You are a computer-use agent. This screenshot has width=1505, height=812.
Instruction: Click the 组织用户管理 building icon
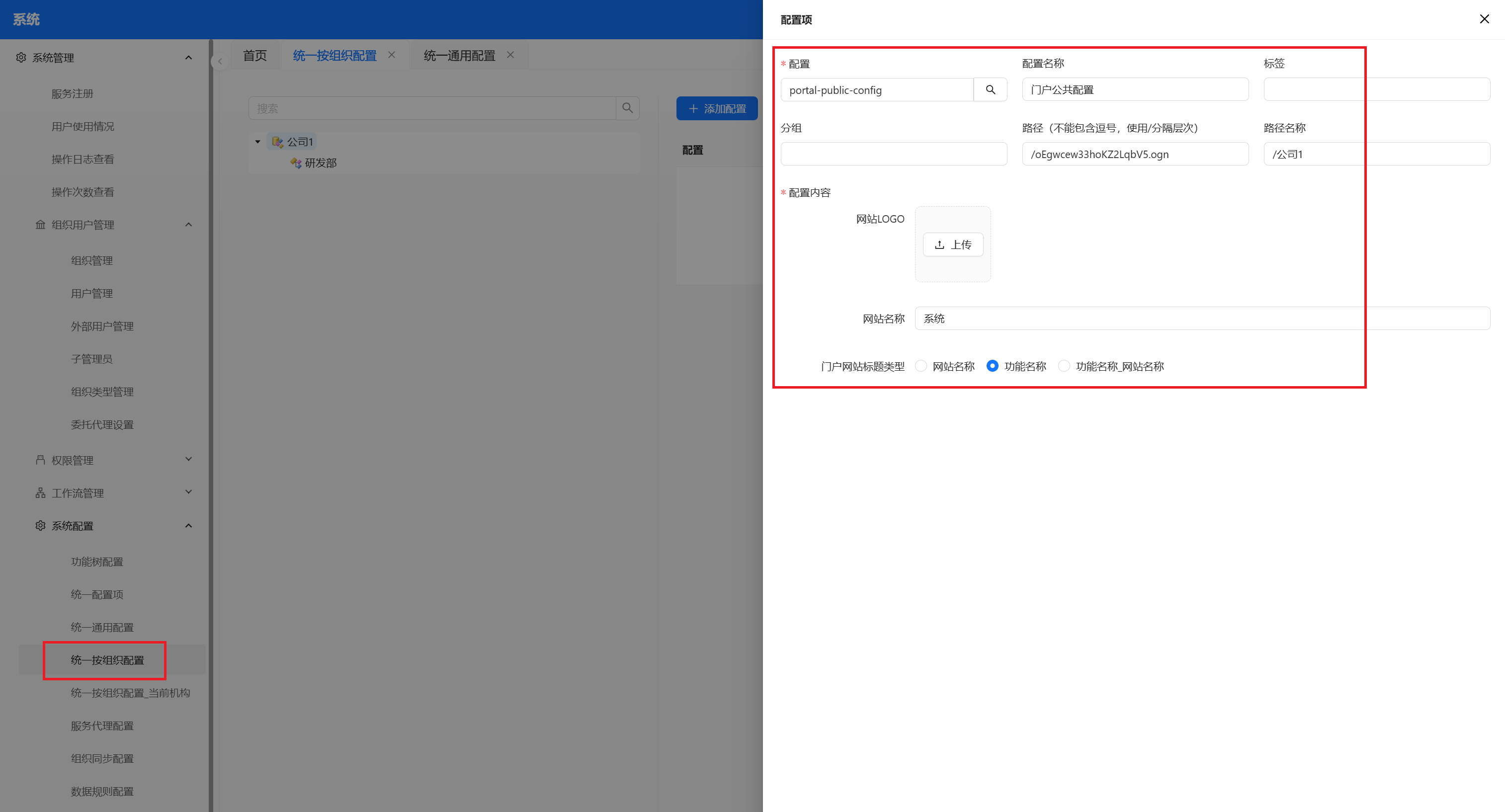40,225
